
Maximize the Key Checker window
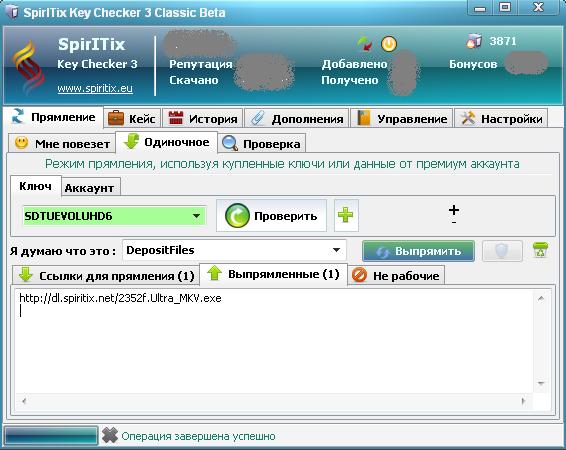tap(505, 7)
